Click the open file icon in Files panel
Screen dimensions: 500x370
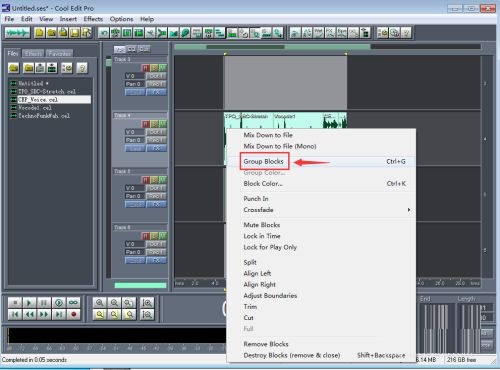(x=14, y=68)
